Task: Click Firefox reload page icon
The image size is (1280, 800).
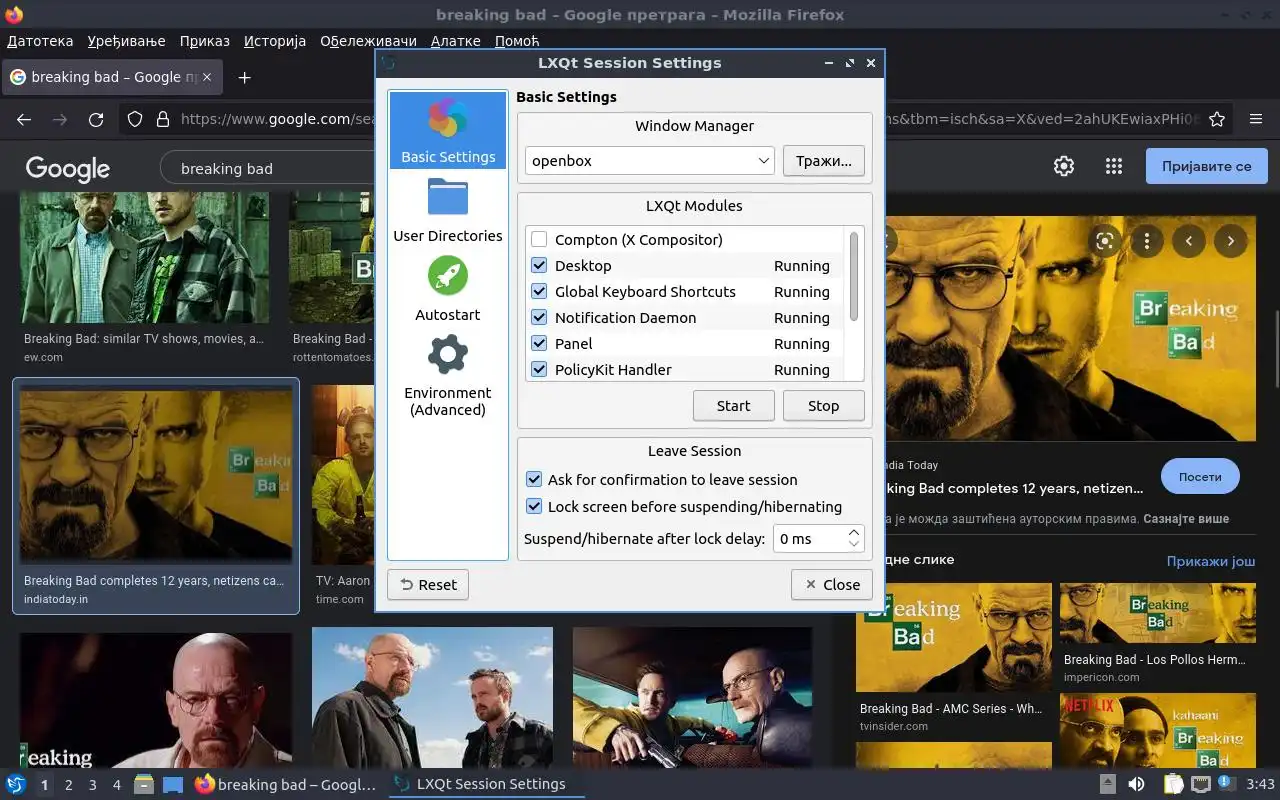Action: (96, 119)
